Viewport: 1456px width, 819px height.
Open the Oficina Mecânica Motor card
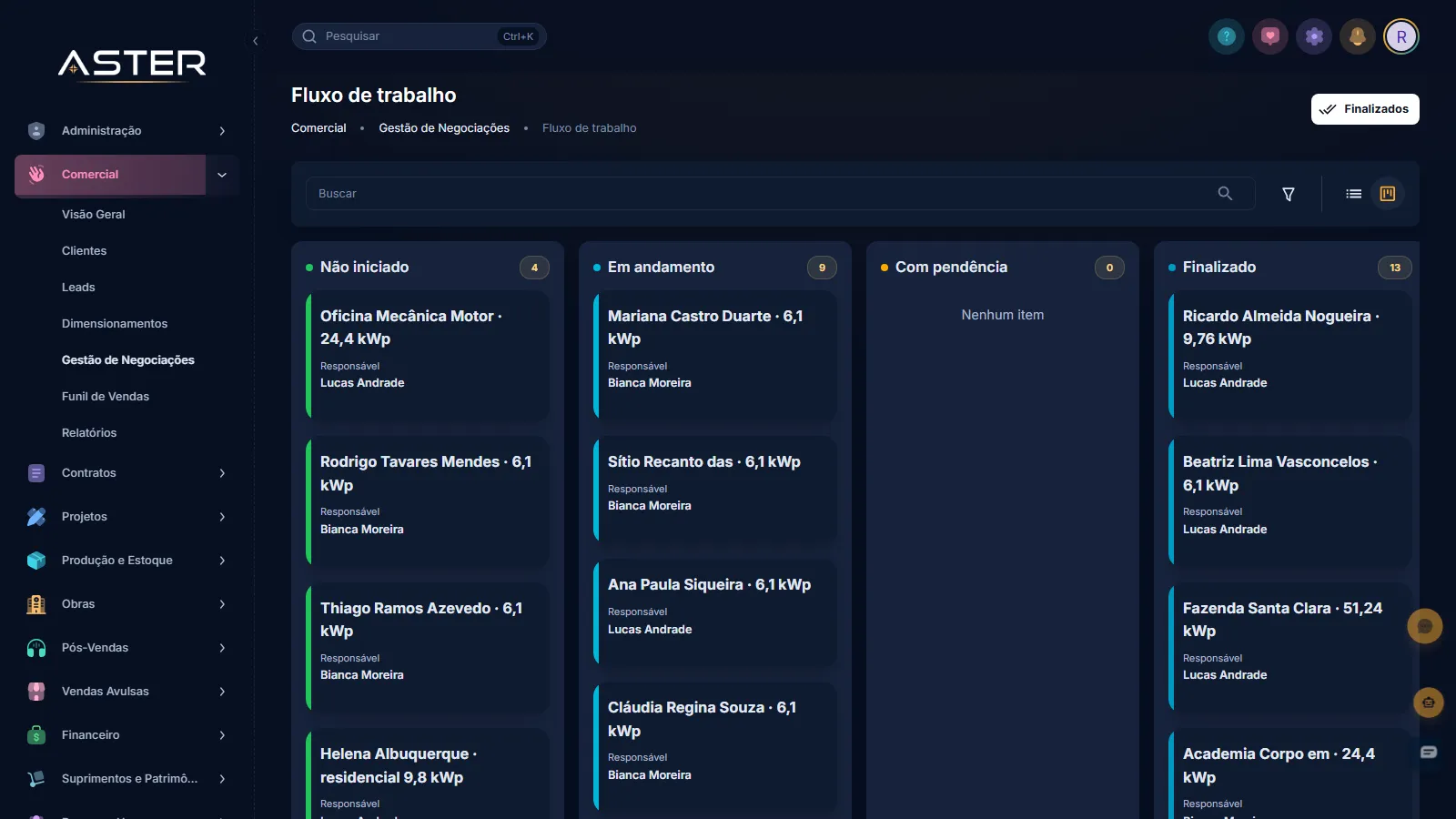428,356
